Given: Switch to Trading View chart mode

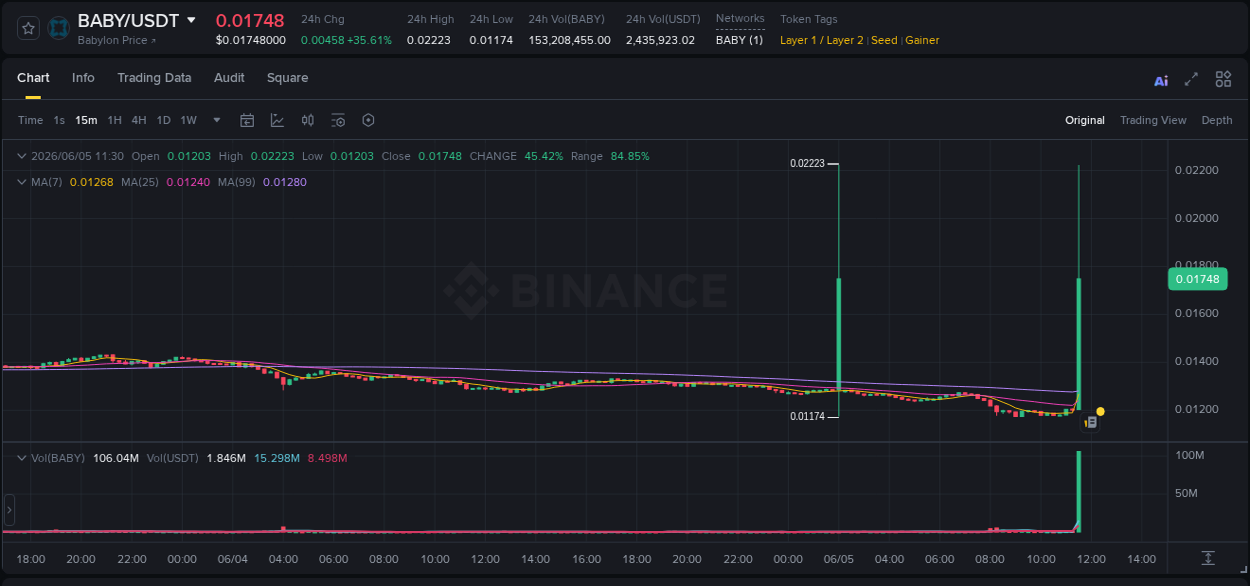Looking at the screenshot, I should point(1153,120).
